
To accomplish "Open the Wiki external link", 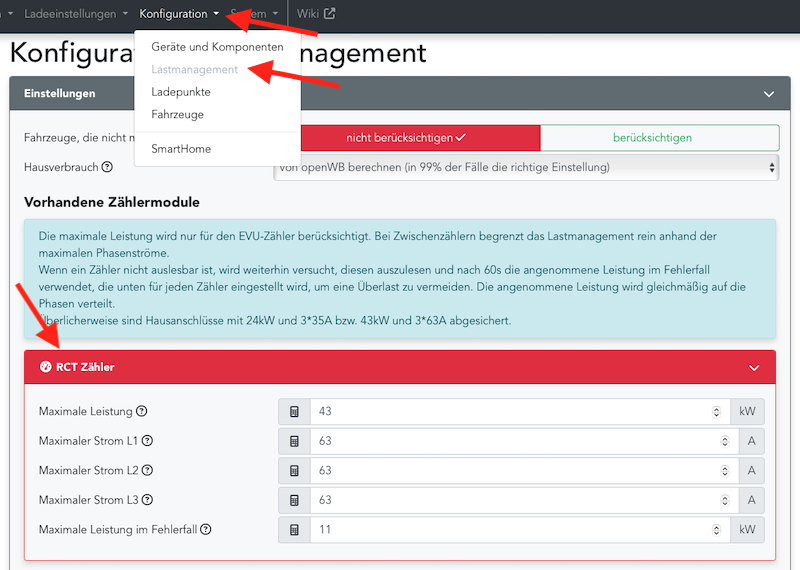I will coord(315,14).
